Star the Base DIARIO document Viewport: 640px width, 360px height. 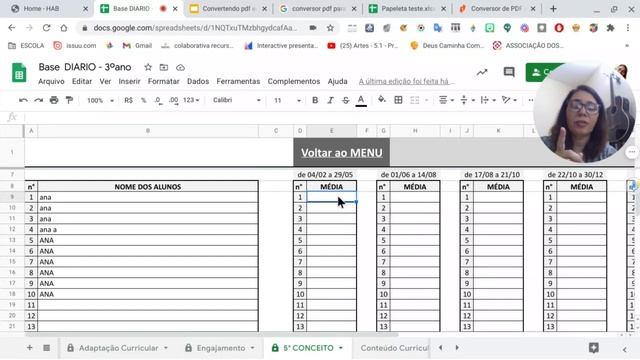148,67
